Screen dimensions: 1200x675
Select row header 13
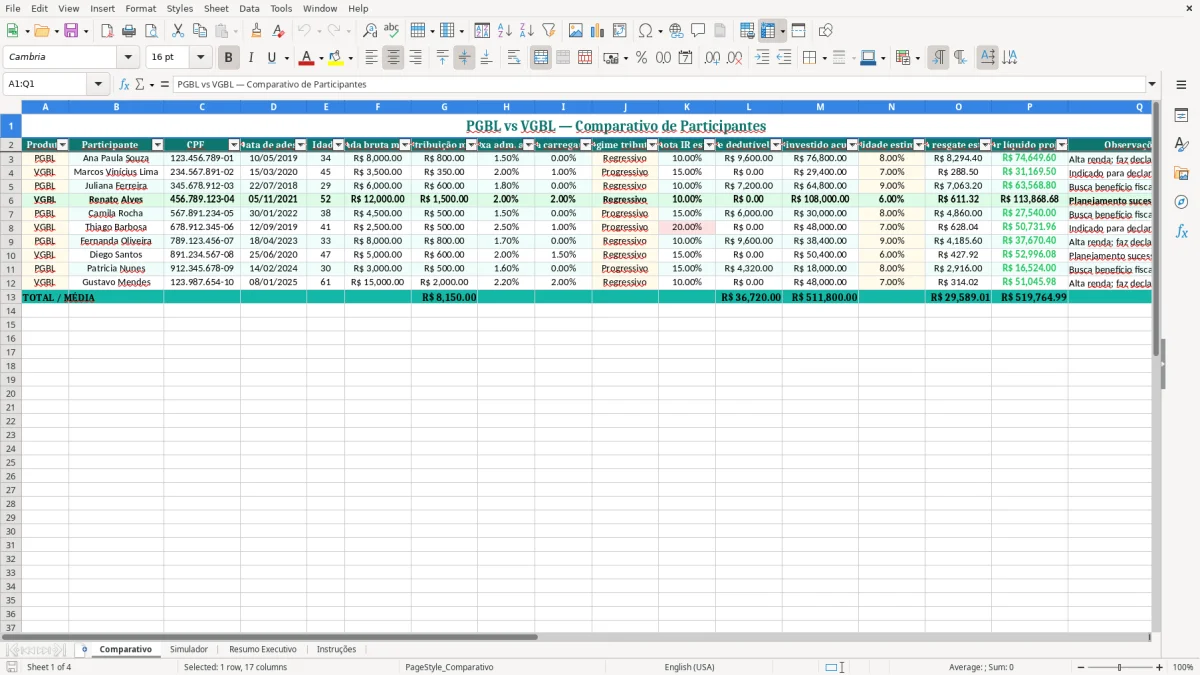11,297
